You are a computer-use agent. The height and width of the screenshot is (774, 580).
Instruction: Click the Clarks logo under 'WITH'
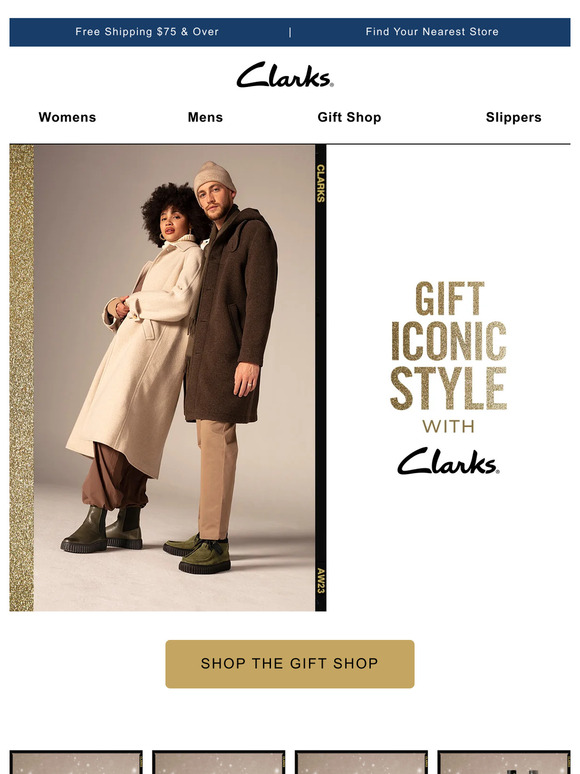click(448, 461)
